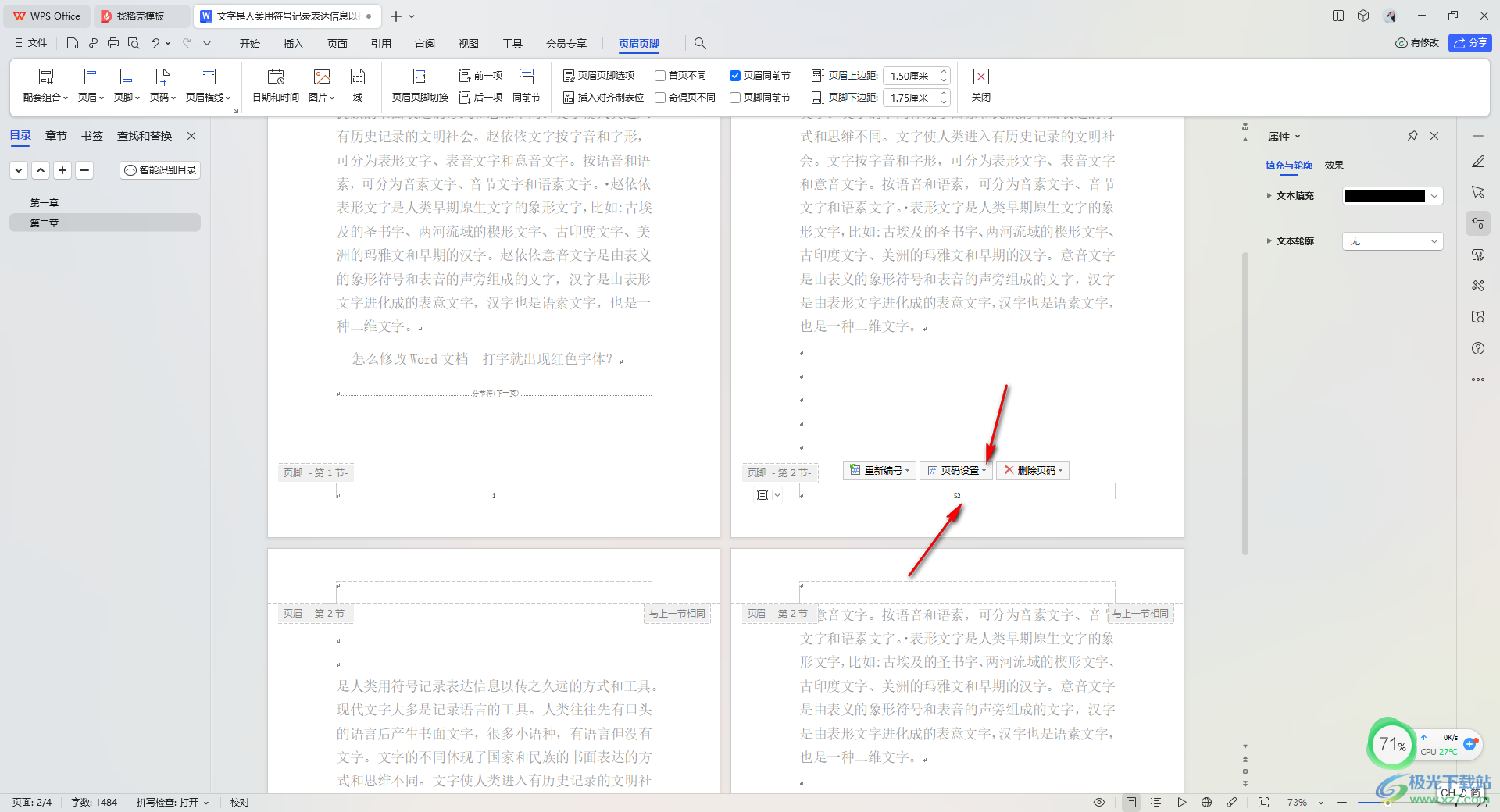Click the search magnifier icon in ribbon
Viewport: 1500px width, 812px height.
coord(700,43)
